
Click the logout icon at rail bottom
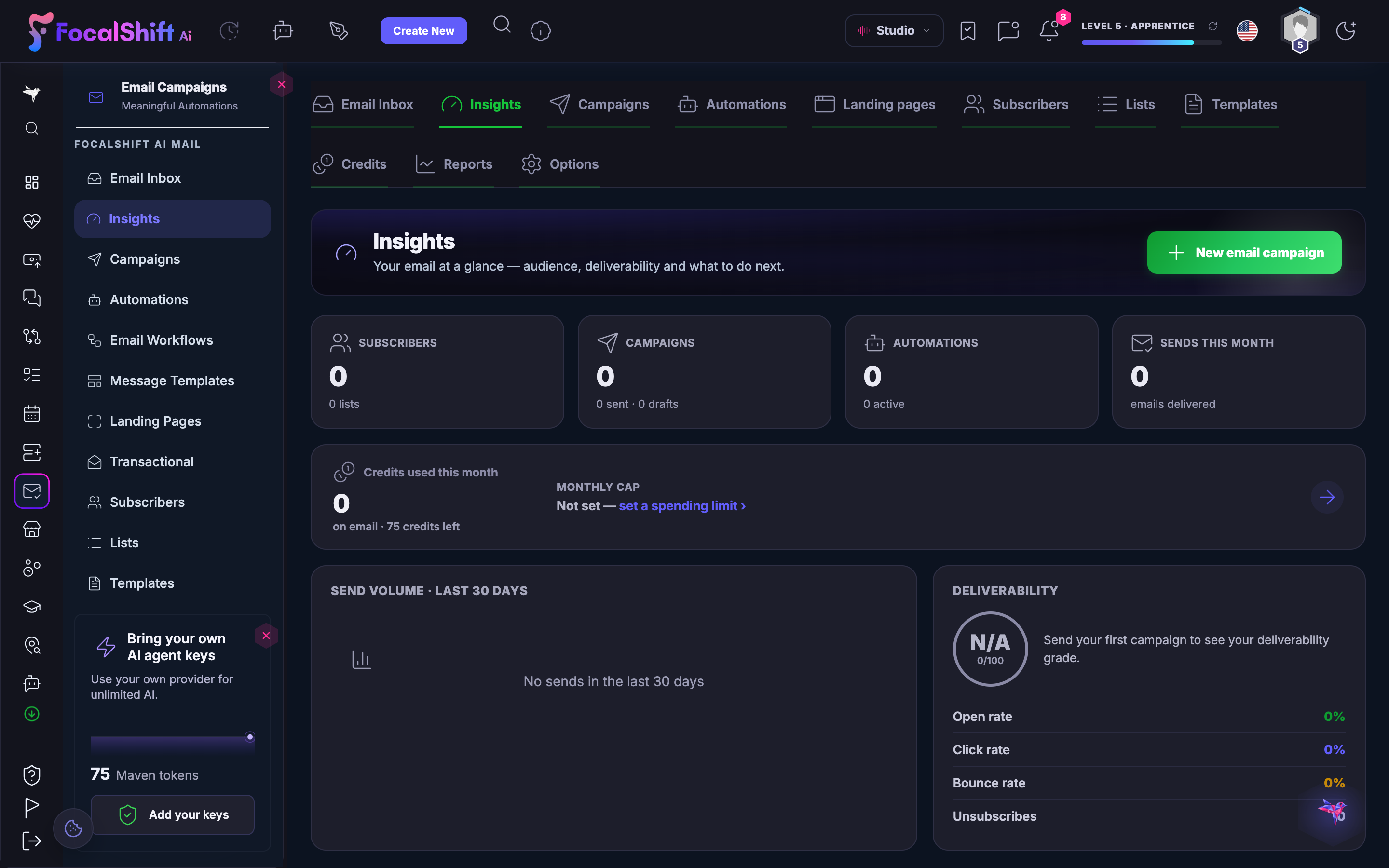[x=31, y=841]
